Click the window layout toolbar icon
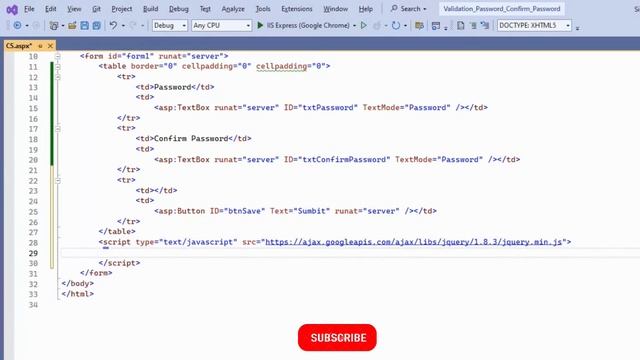The width and height of the screenshot is (640, 360). pos(436,25)
